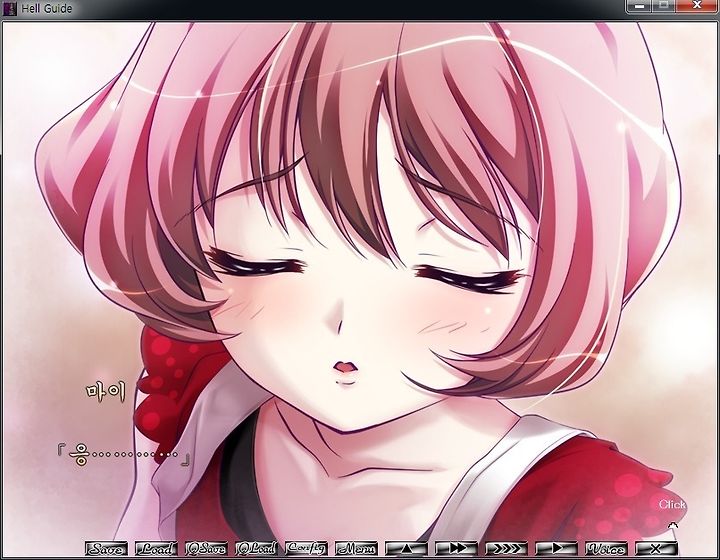This screenshot has width=720, height=560.
Task: Open the Config settings
Action: coord(306,549)
